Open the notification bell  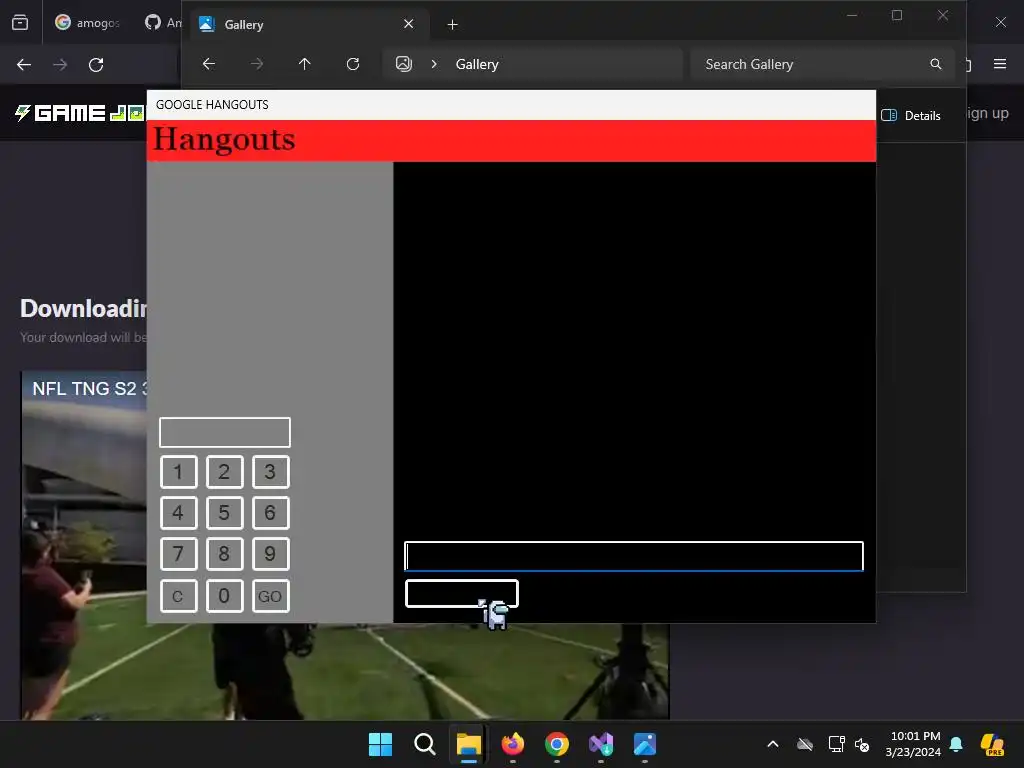[956, 744]
